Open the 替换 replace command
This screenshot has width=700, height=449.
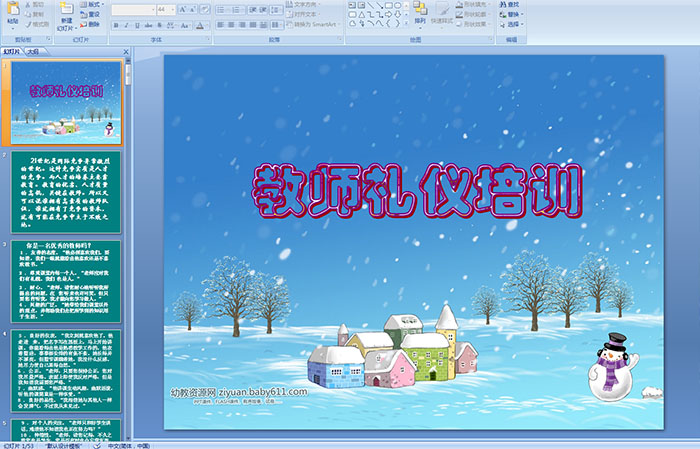(x=512, y=14)
